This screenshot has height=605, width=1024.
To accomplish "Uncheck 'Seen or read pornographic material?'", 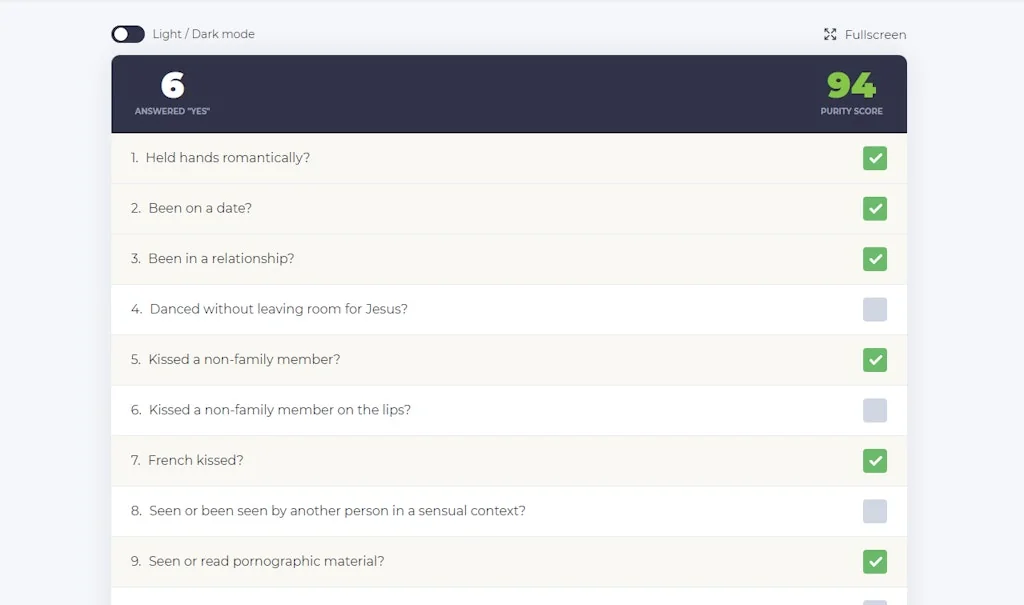I will [875, 562].
